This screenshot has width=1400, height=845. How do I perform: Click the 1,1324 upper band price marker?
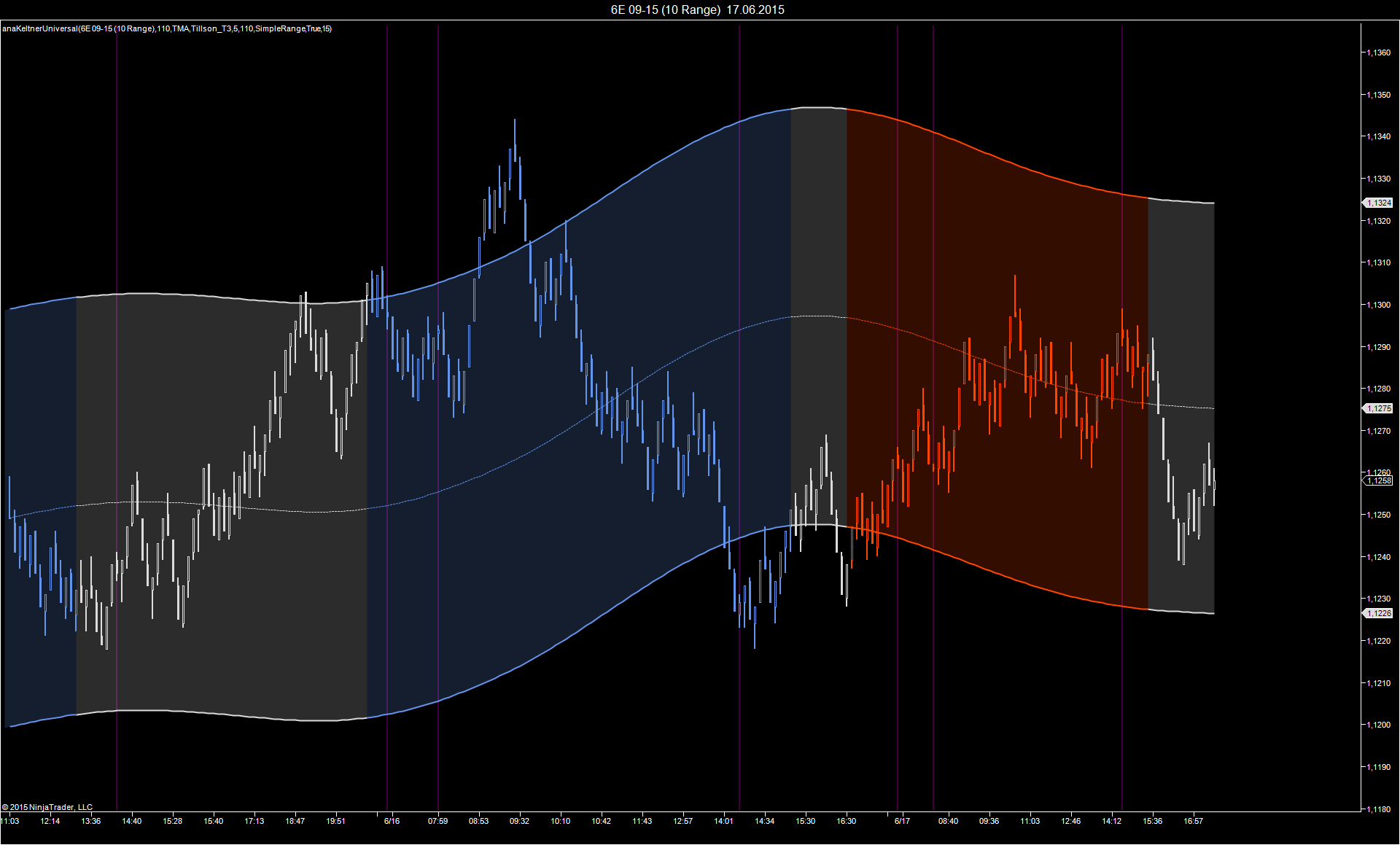click(1379, 203)
